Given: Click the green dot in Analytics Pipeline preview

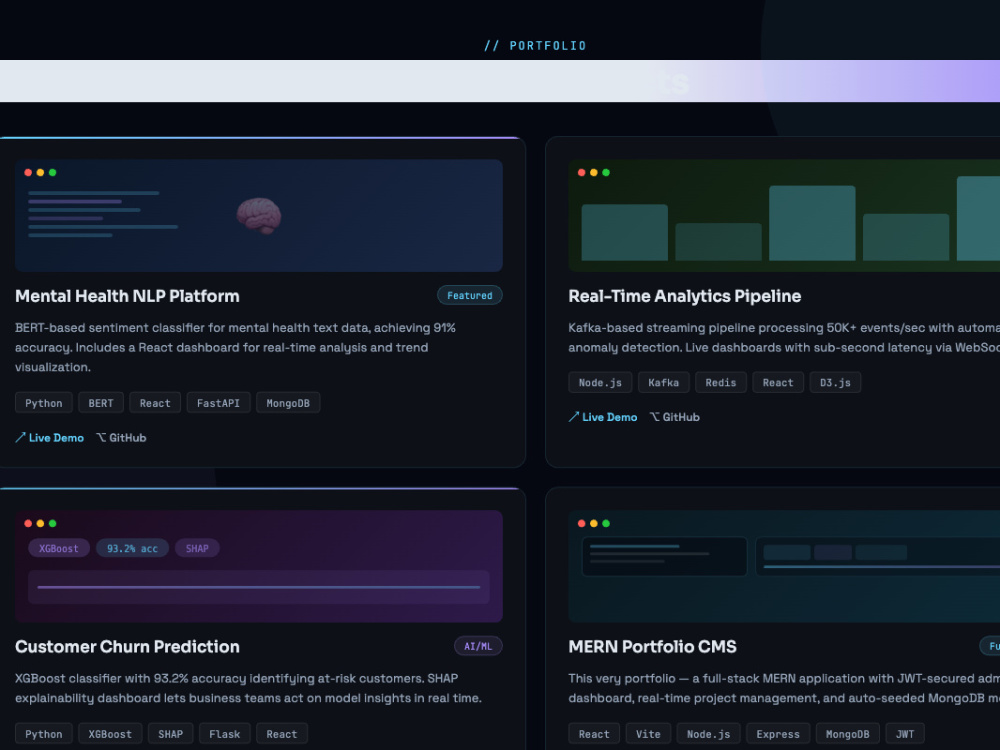Looking at the screenshot, I should click(x=606, y=172).
